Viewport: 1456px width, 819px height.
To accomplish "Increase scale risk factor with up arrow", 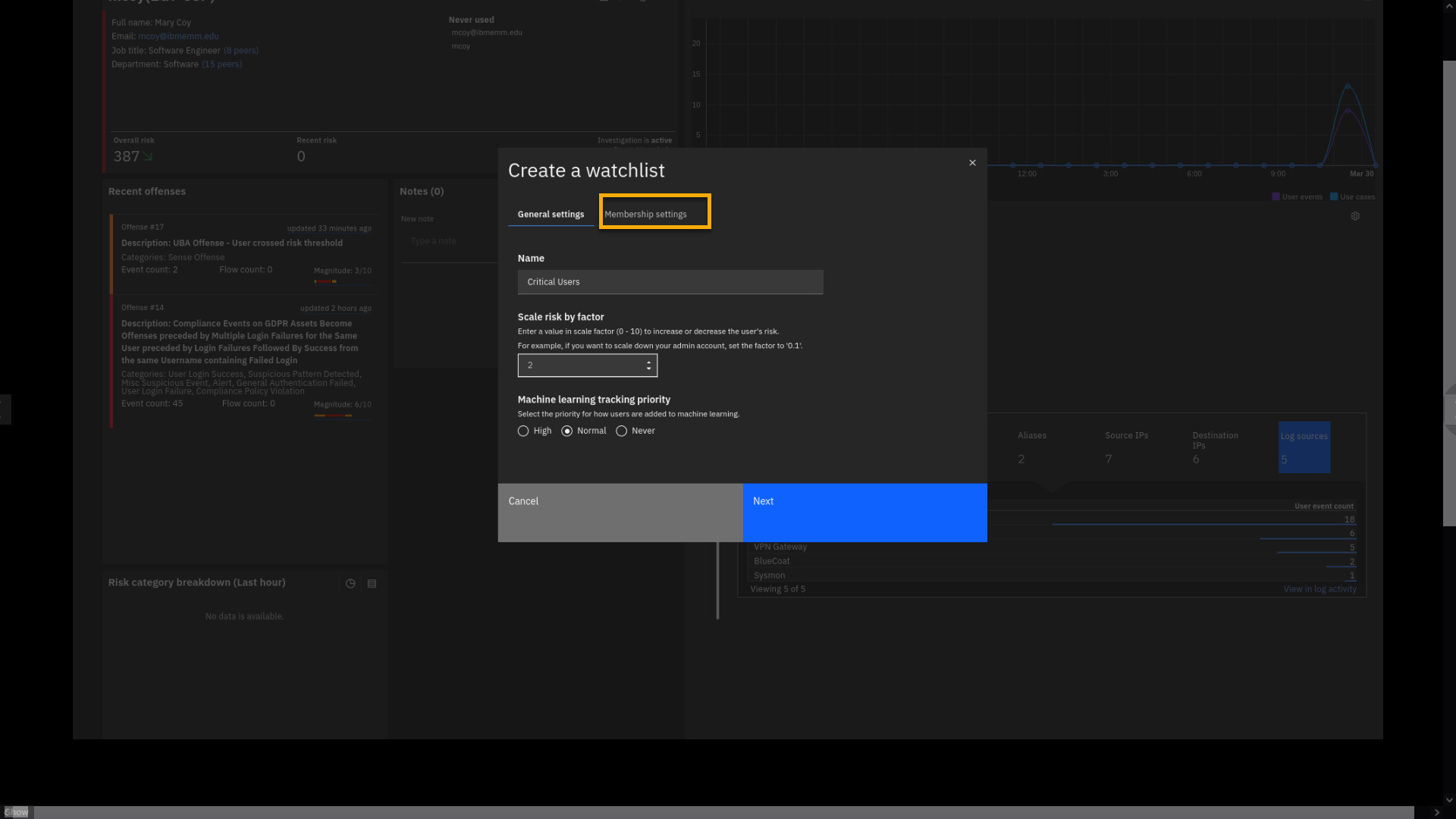I will point(648,362).
